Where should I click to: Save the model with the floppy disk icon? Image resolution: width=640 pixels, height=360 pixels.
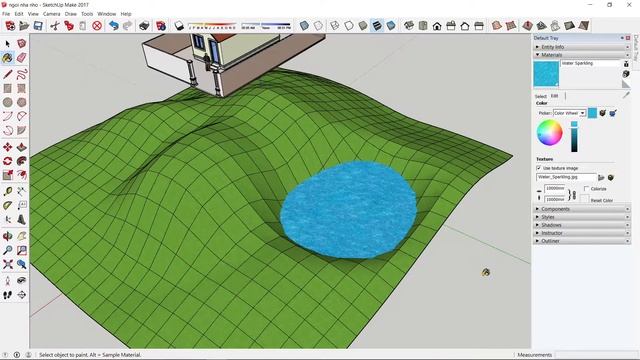click(x=38, y=26)
